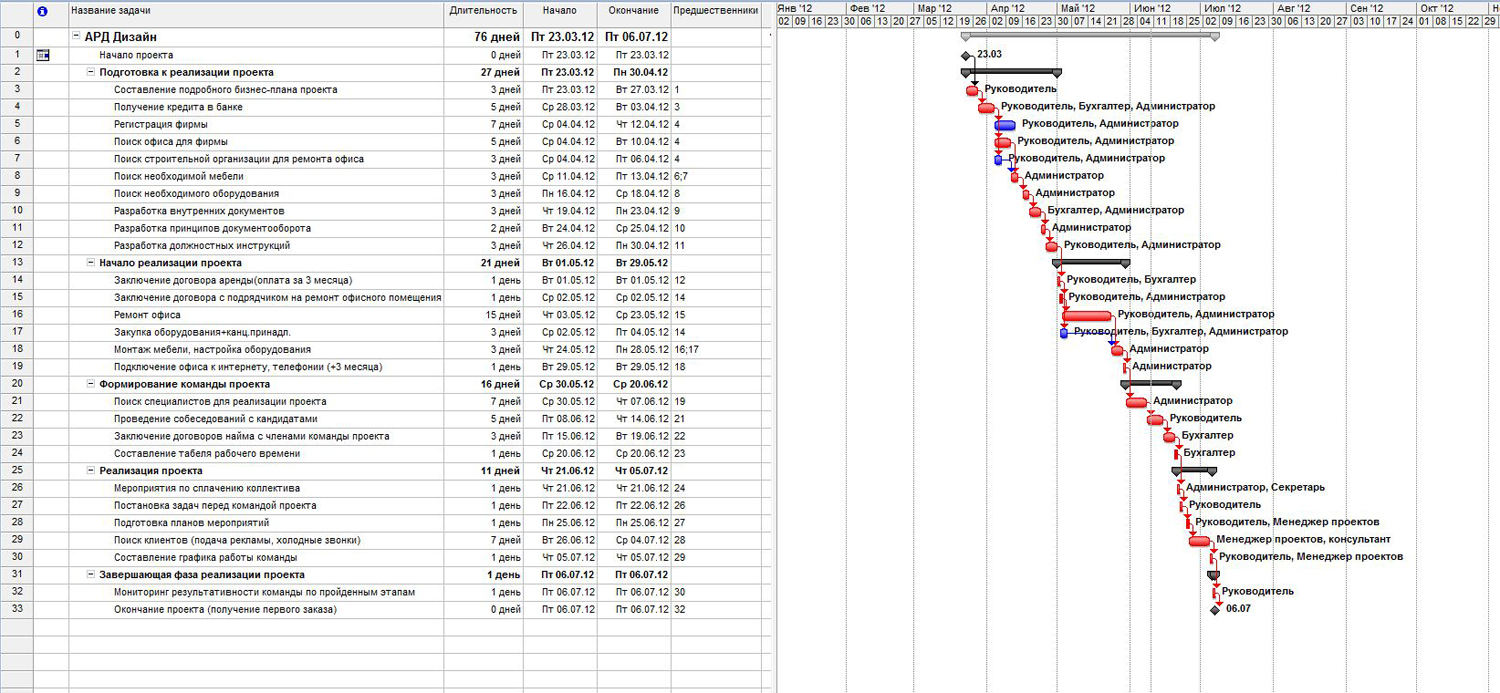Viewport: 1500px width, 693px height.
Task: Collapse Завершающая фаза реализации проекта group
Action: click(91, 575)
